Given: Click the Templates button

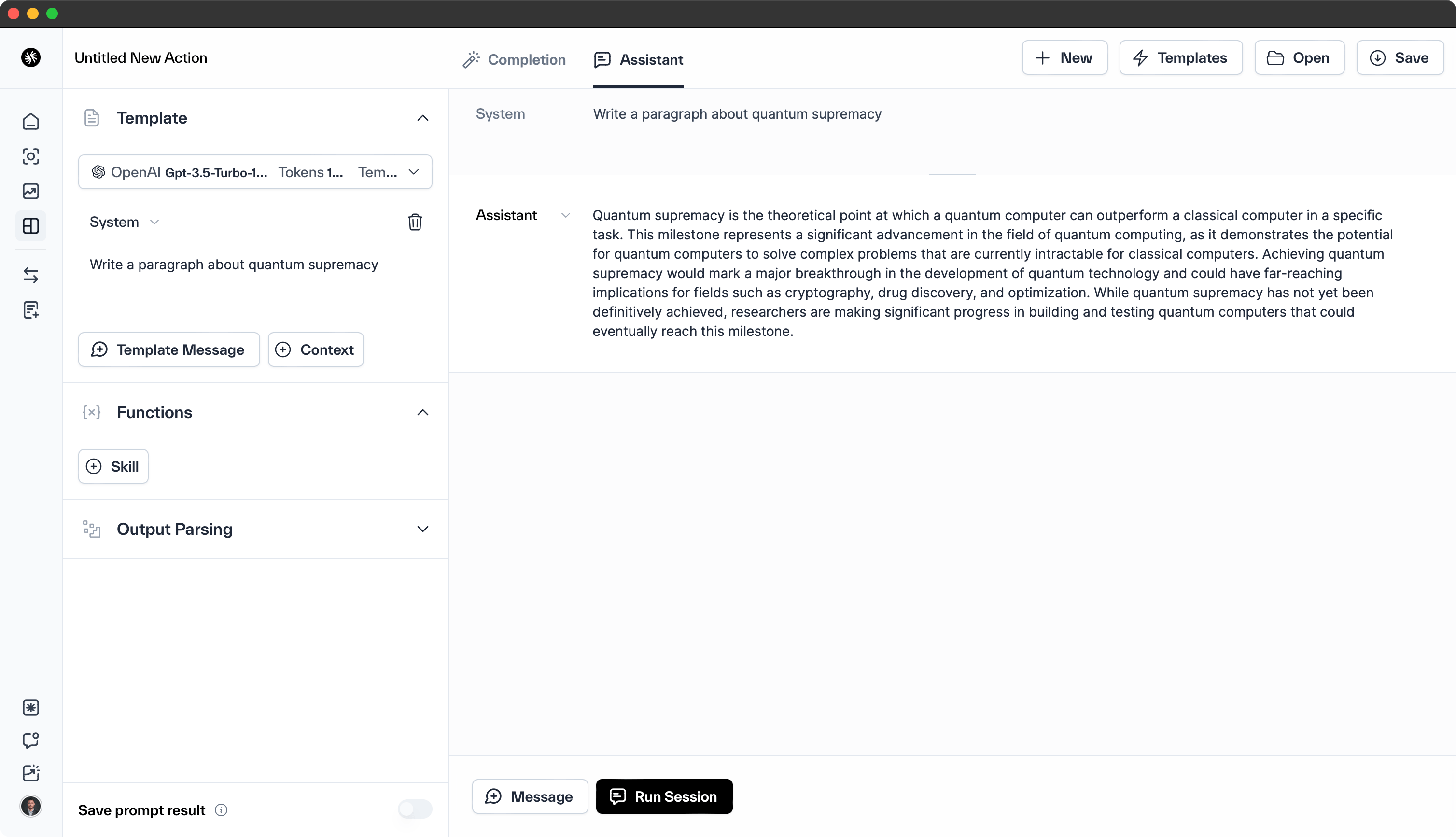Looking at the screenshot, I should 1181,57.
